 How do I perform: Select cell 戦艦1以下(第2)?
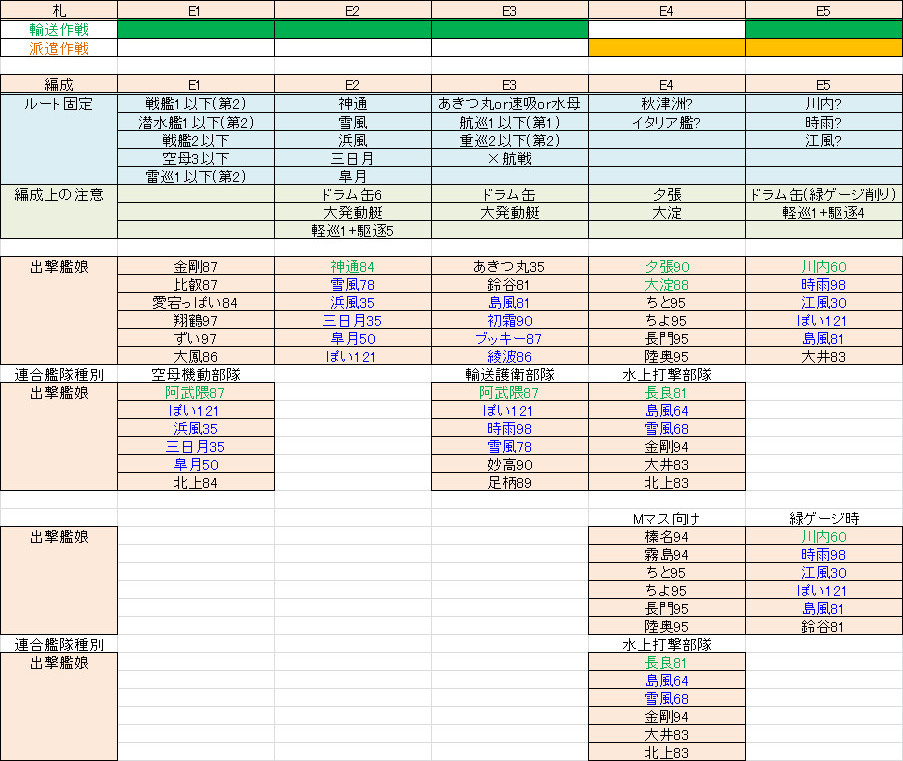pyautogui.click(x=196, y=104)
